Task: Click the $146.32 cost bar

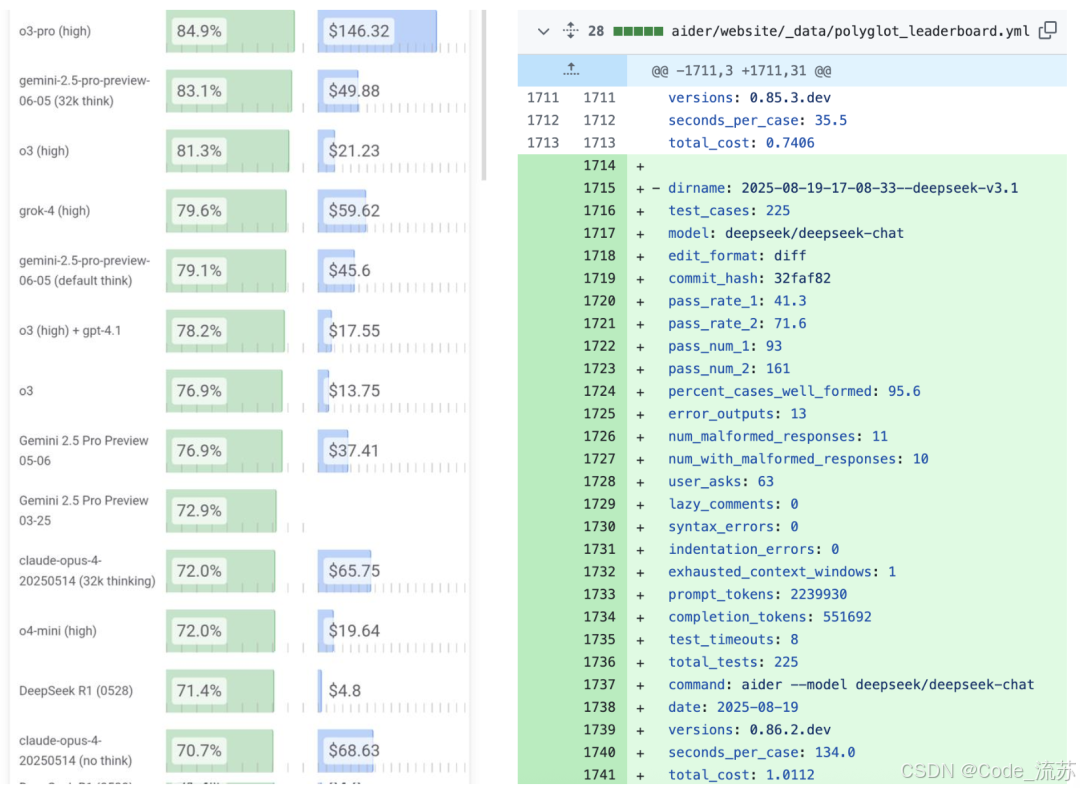Action: (377, 31)
